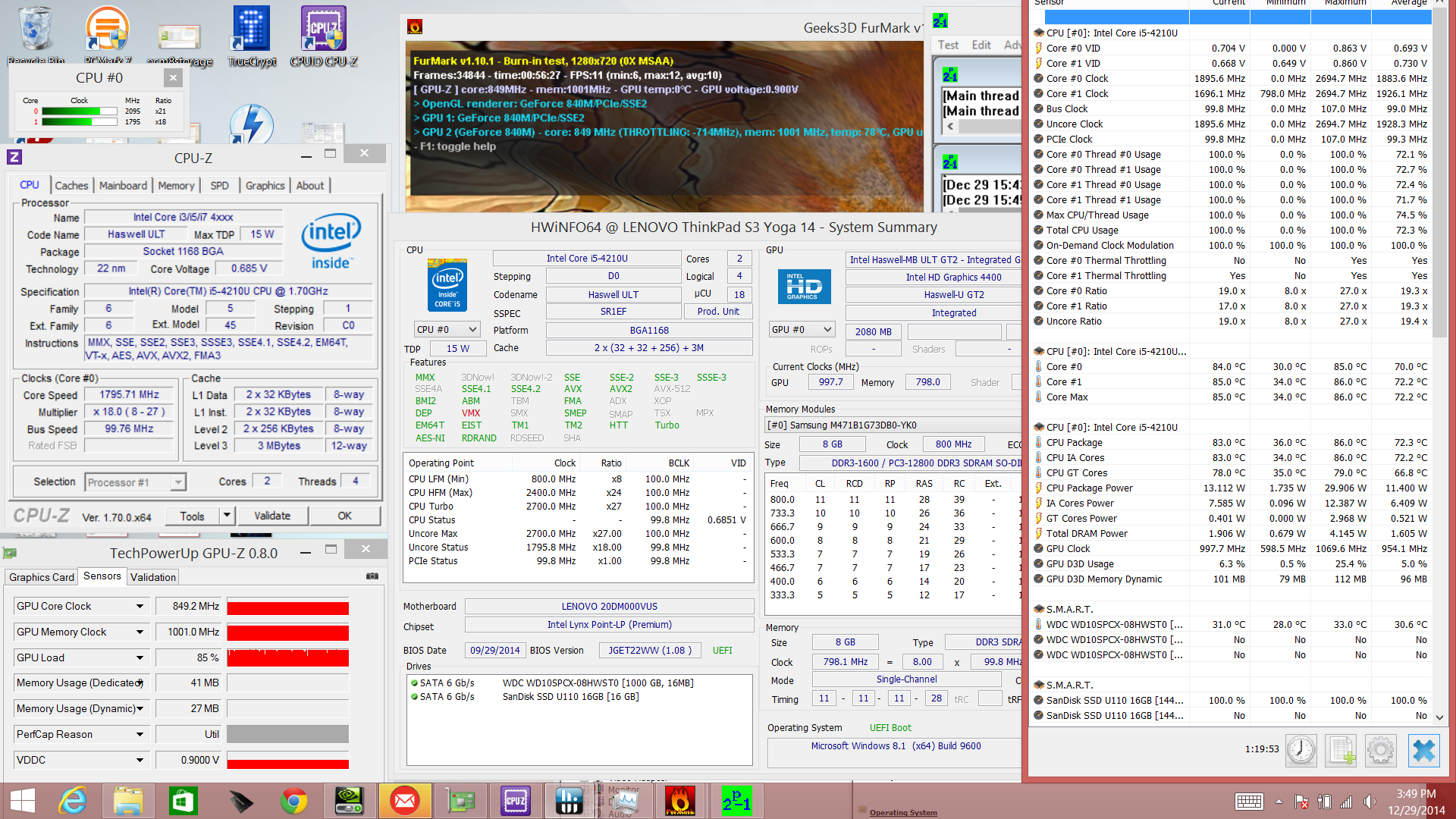The height and width of the screenshot is (819, 1456).
Task: Select the CPU Package Power sensor row
Action: 1232,488
